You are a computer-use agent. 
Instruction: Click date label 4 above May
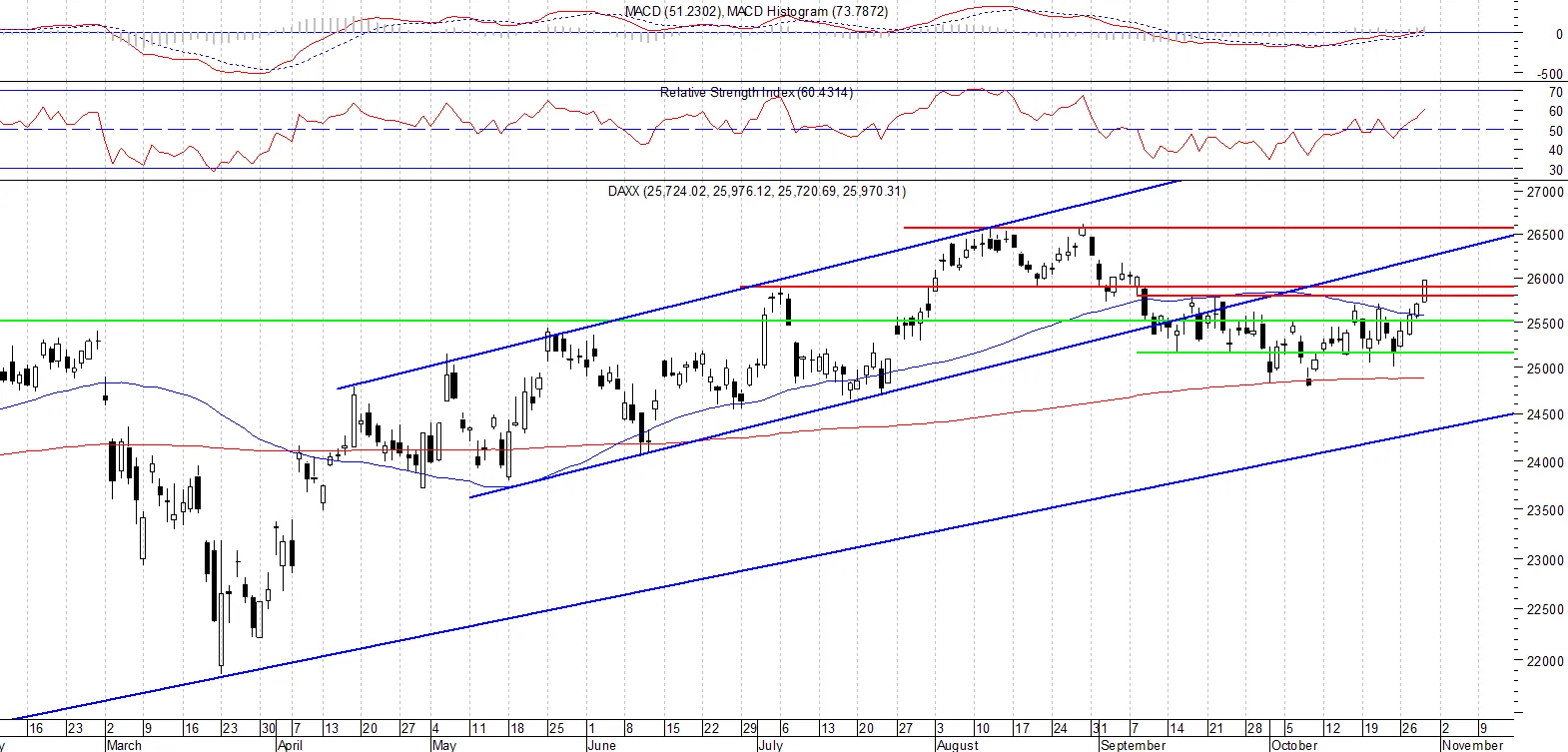pyautogui.click(x=435, y=729)
